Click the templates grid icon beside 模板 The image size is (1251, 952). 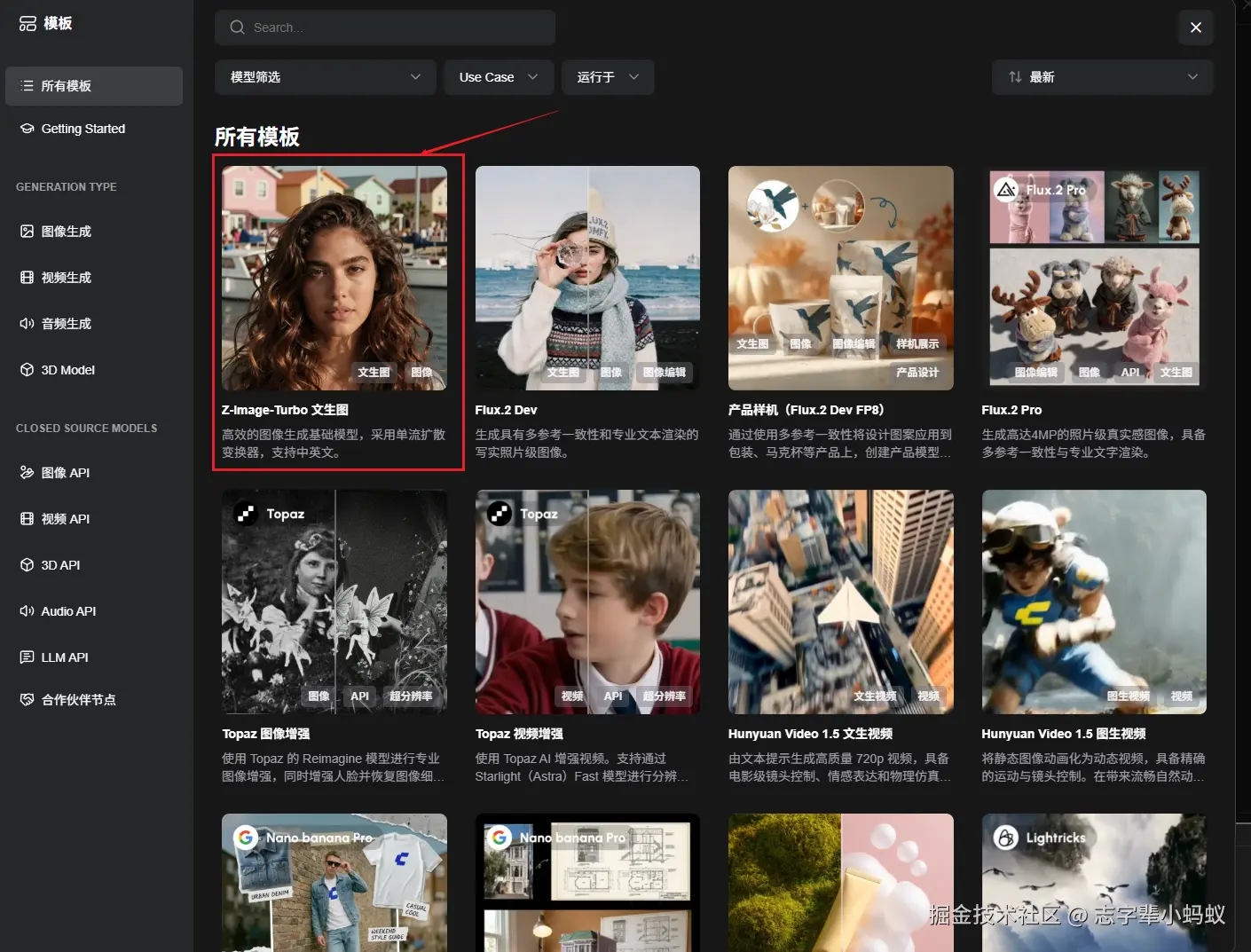28,24
